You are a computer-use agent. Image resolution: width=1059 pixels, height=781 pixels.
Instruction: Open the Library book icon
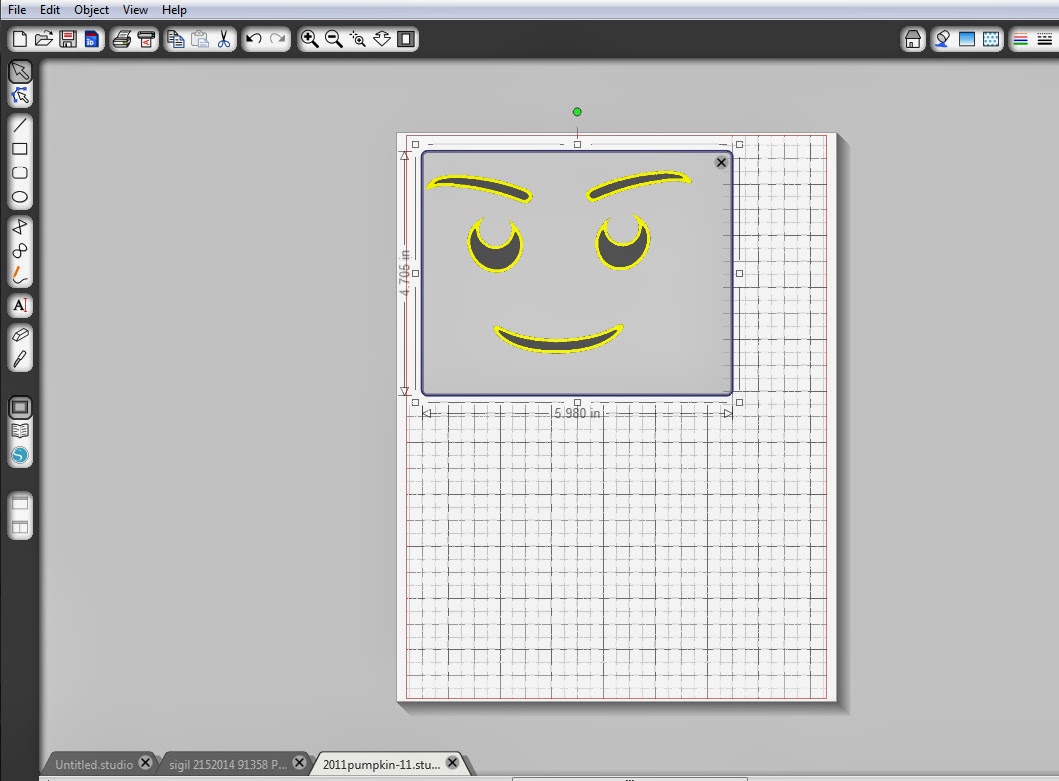pyautogui.click(x=20, y=431)
